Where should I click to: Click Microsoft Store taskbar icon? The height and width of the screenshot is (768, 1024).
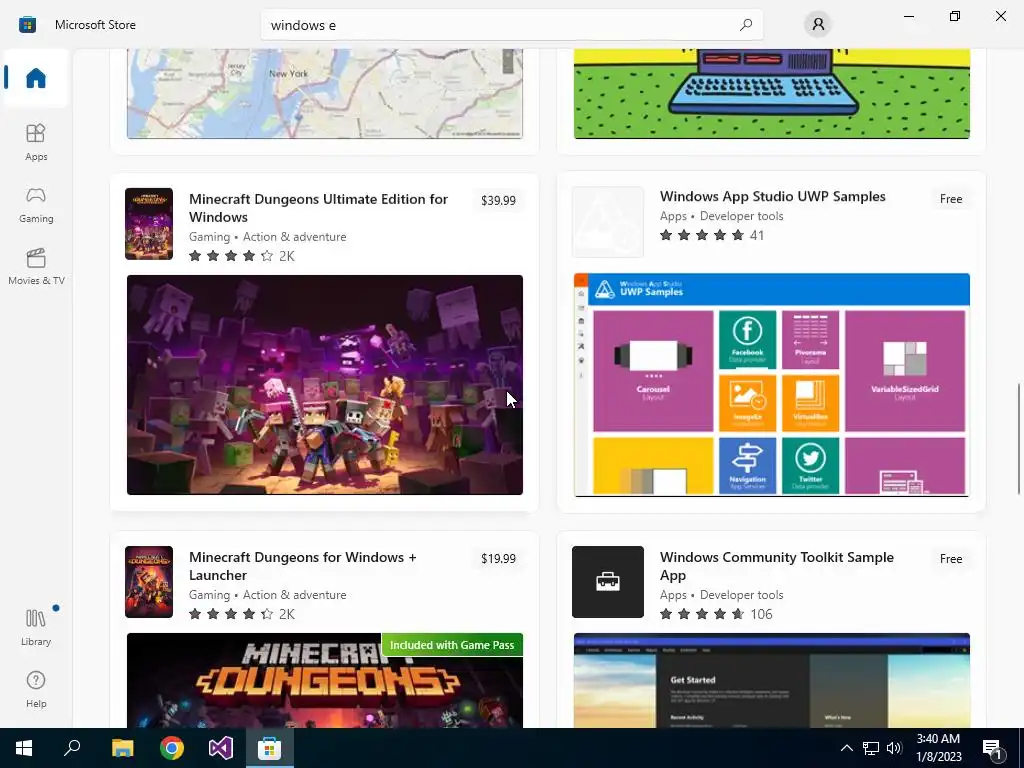coord(269,748)
